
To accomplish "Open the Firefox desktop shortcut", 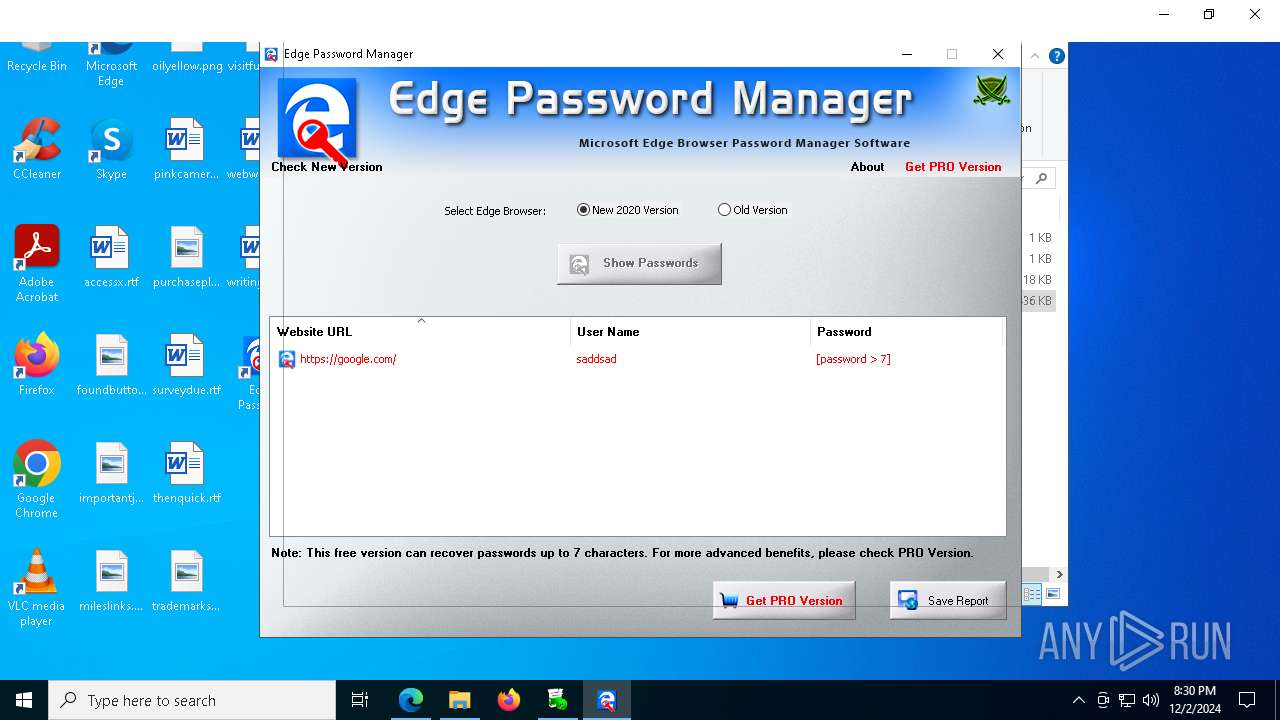I will tap(37, 365).
